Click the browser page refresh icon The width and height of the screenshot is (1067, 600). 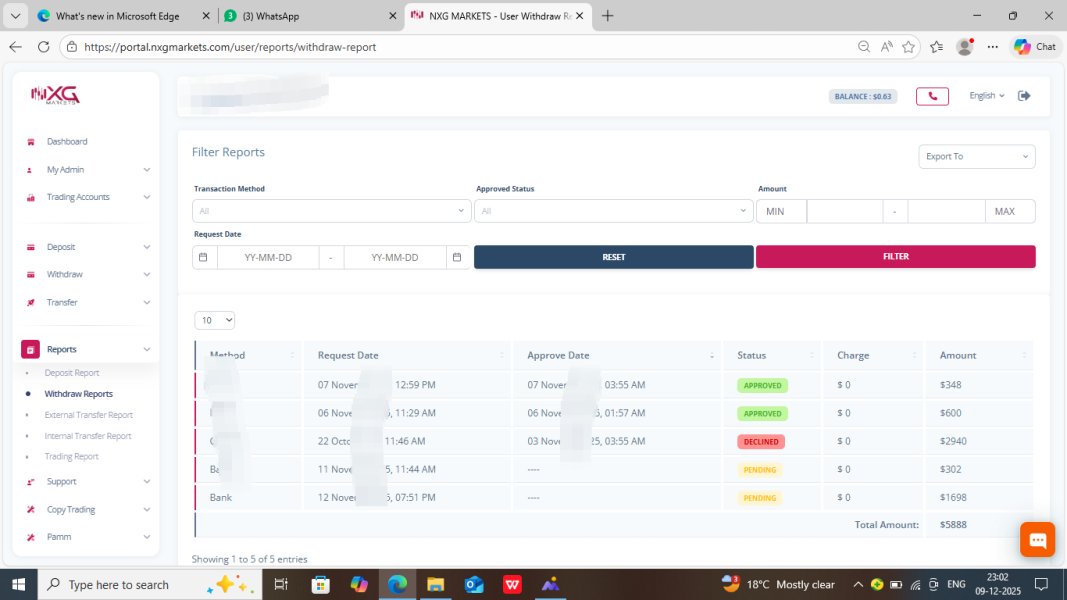(43, 47)
